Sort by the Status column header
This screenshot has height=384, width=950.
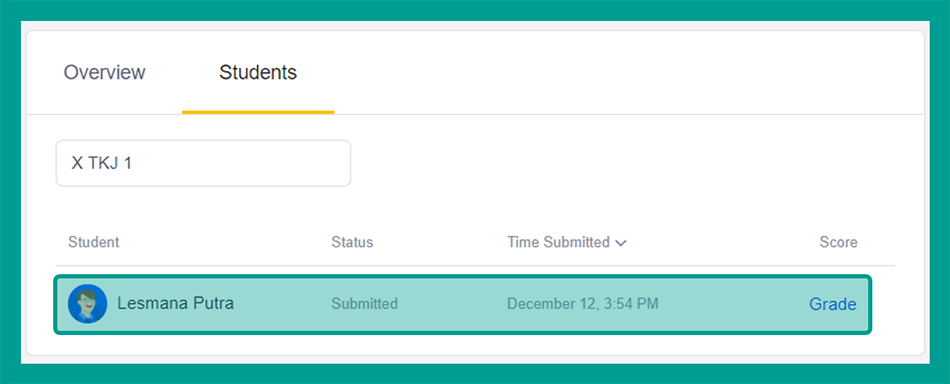[352, 242]
